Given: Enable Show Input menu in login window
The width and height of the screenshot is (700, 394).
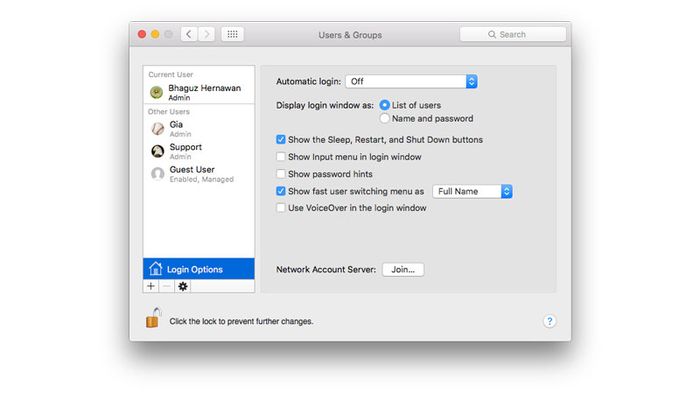Looking at the screenshot, I should point(280,157).
